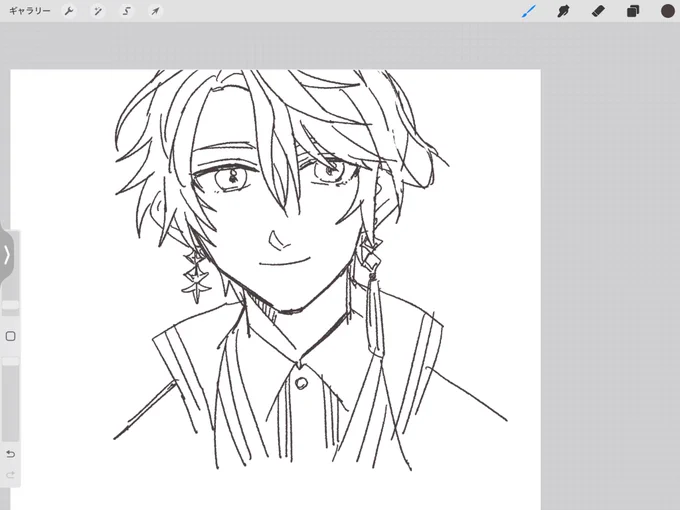Open the ギャラリー gallery

tap(29, 11)
